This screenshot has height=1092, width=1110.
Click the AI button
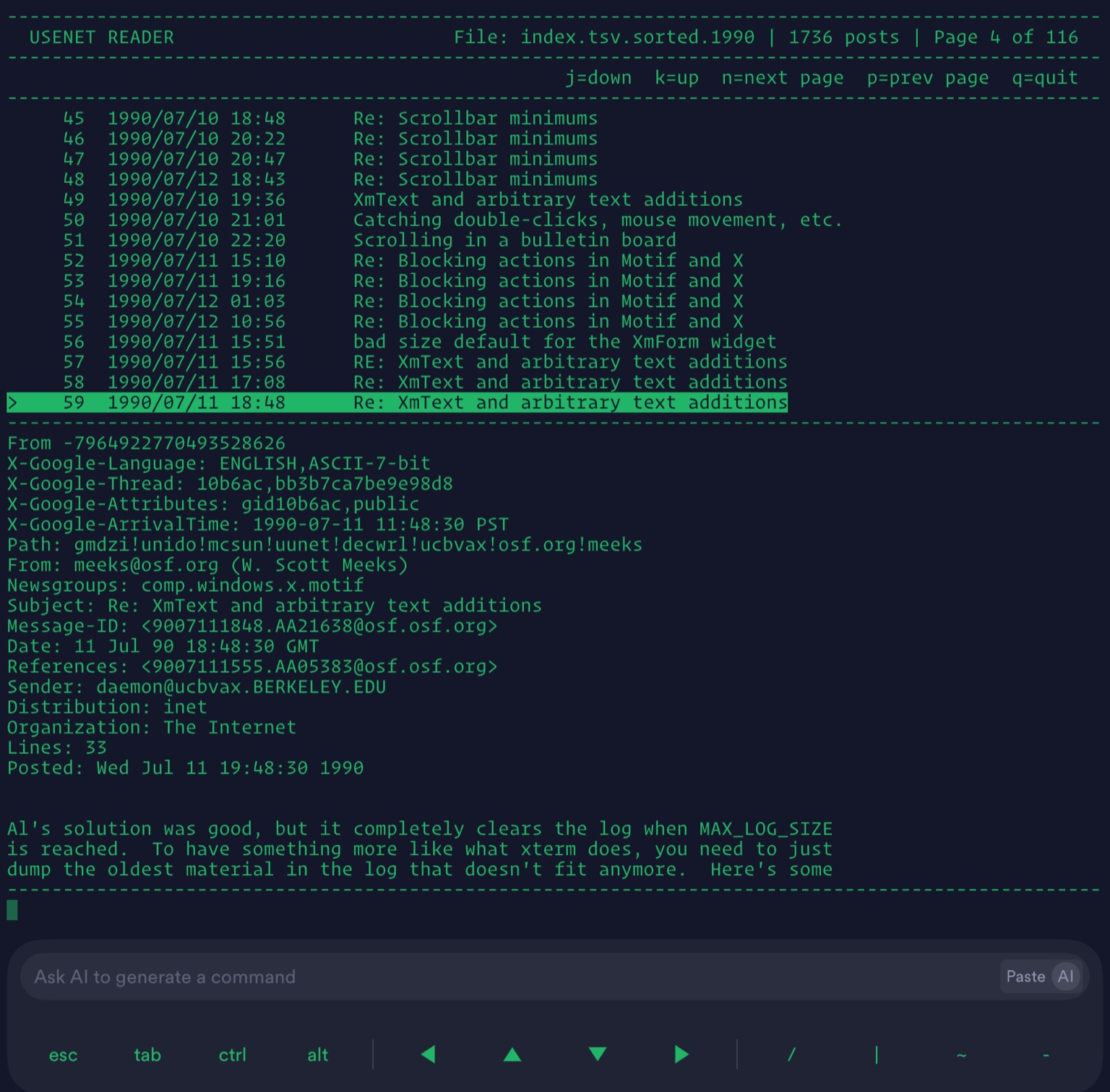[x=1065, y=976]
